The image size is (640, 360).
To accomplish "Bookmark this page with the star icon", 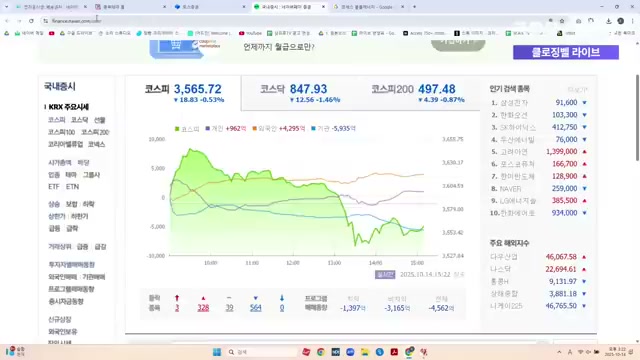I will (x=562, y=21).
